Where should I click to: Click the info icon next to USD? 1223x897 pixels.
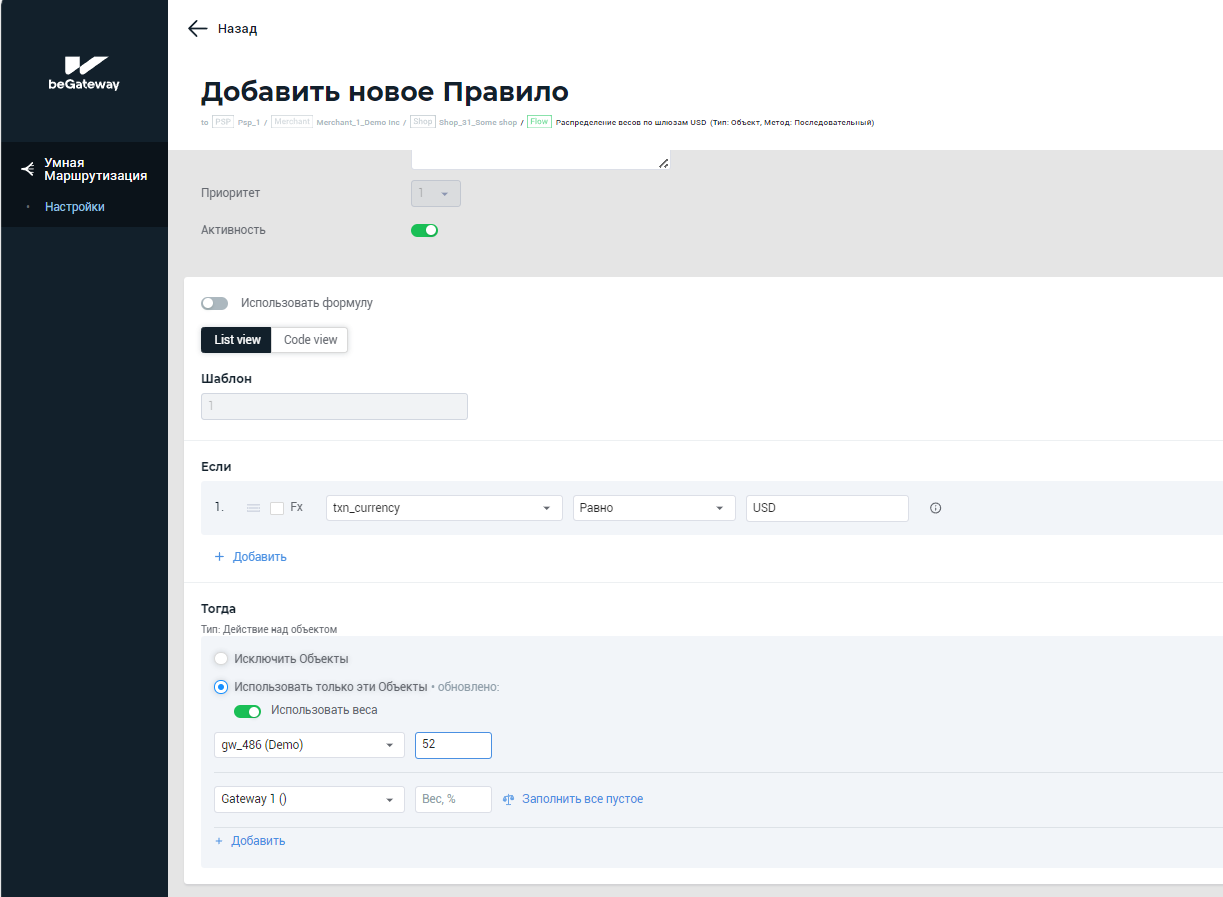936,508
